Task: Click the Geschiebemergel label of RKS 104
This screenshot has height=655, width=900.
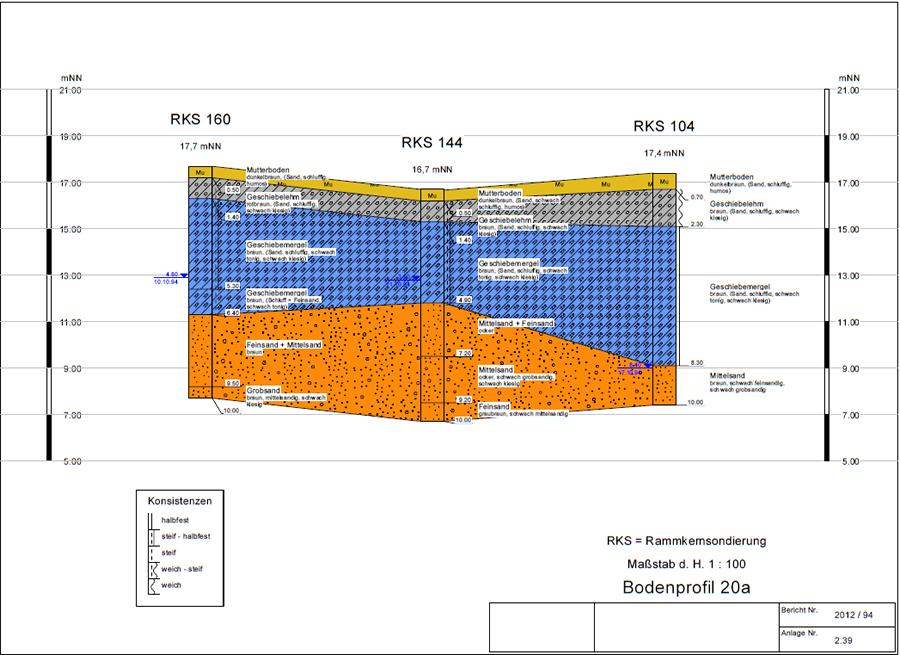Action: pyautogui.click(x=740, y=286)
